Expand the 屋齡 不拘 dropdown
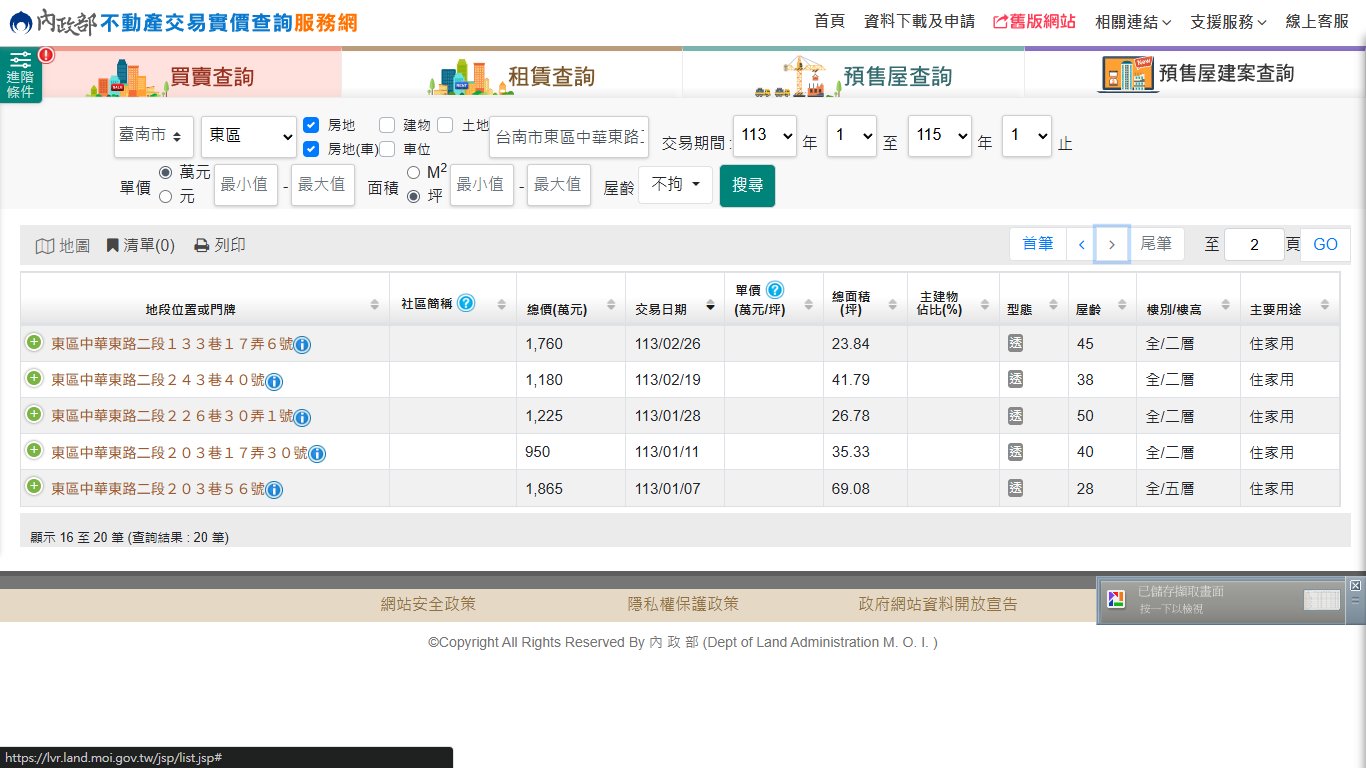 (x=675, y=185)
